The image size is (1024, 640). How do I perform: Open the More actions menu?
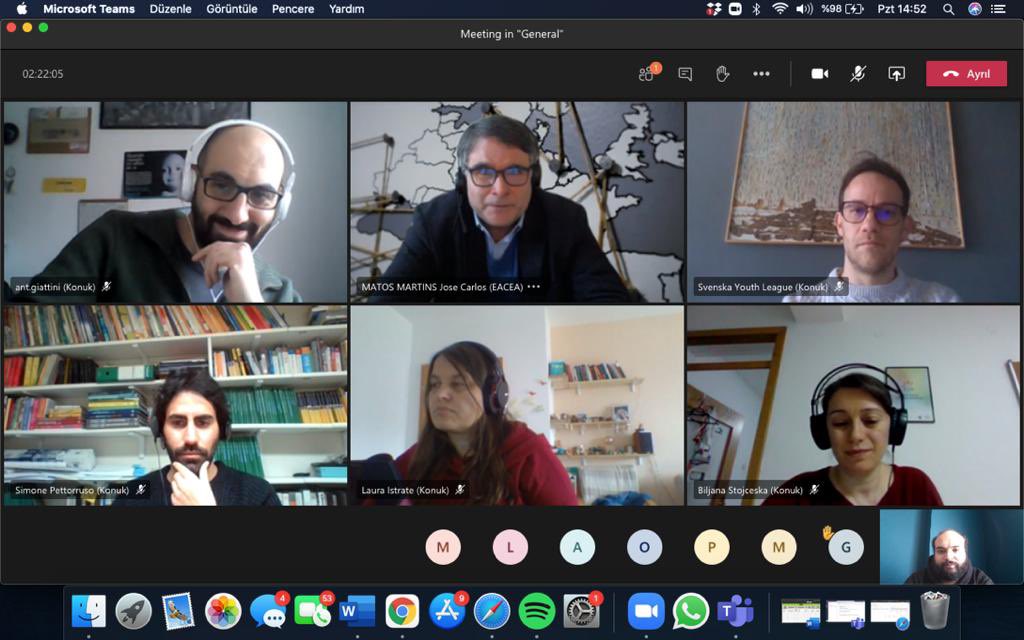click(x=761, y=74)
